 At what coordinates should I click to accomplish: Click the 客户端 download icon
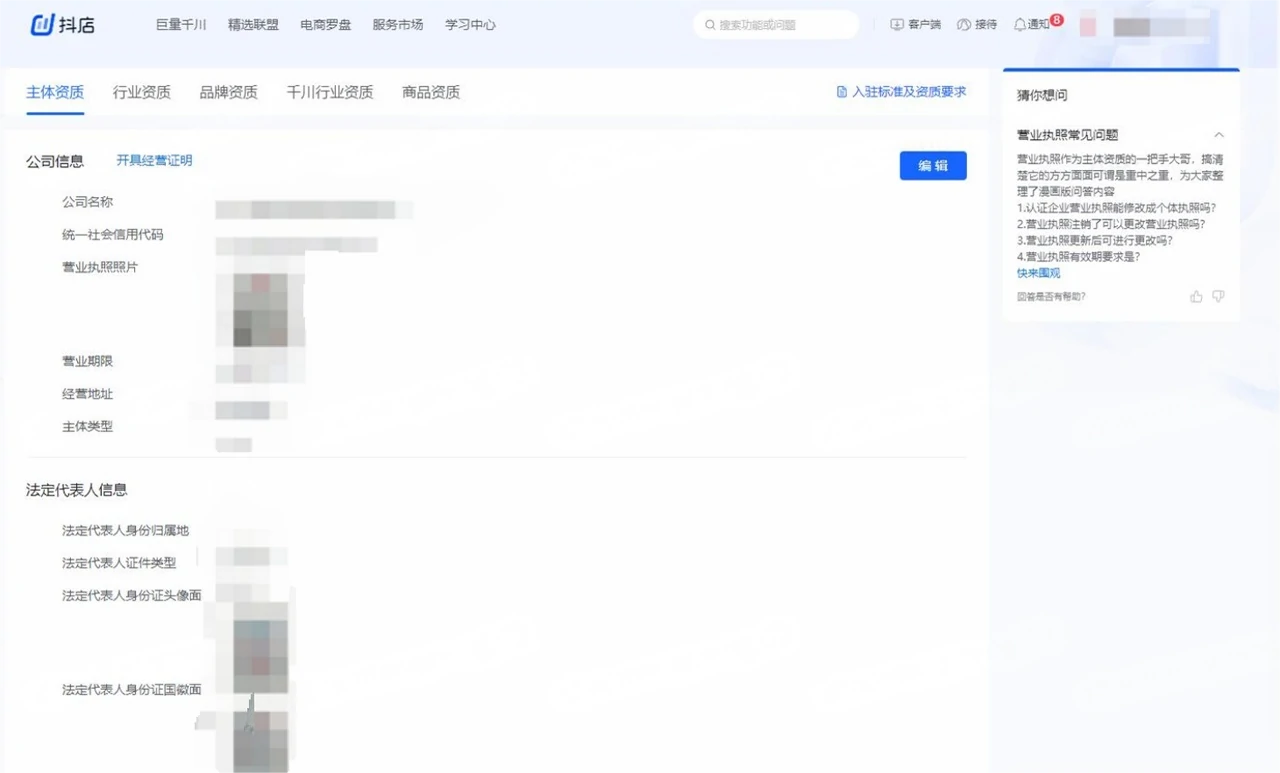tap(897, 25)
